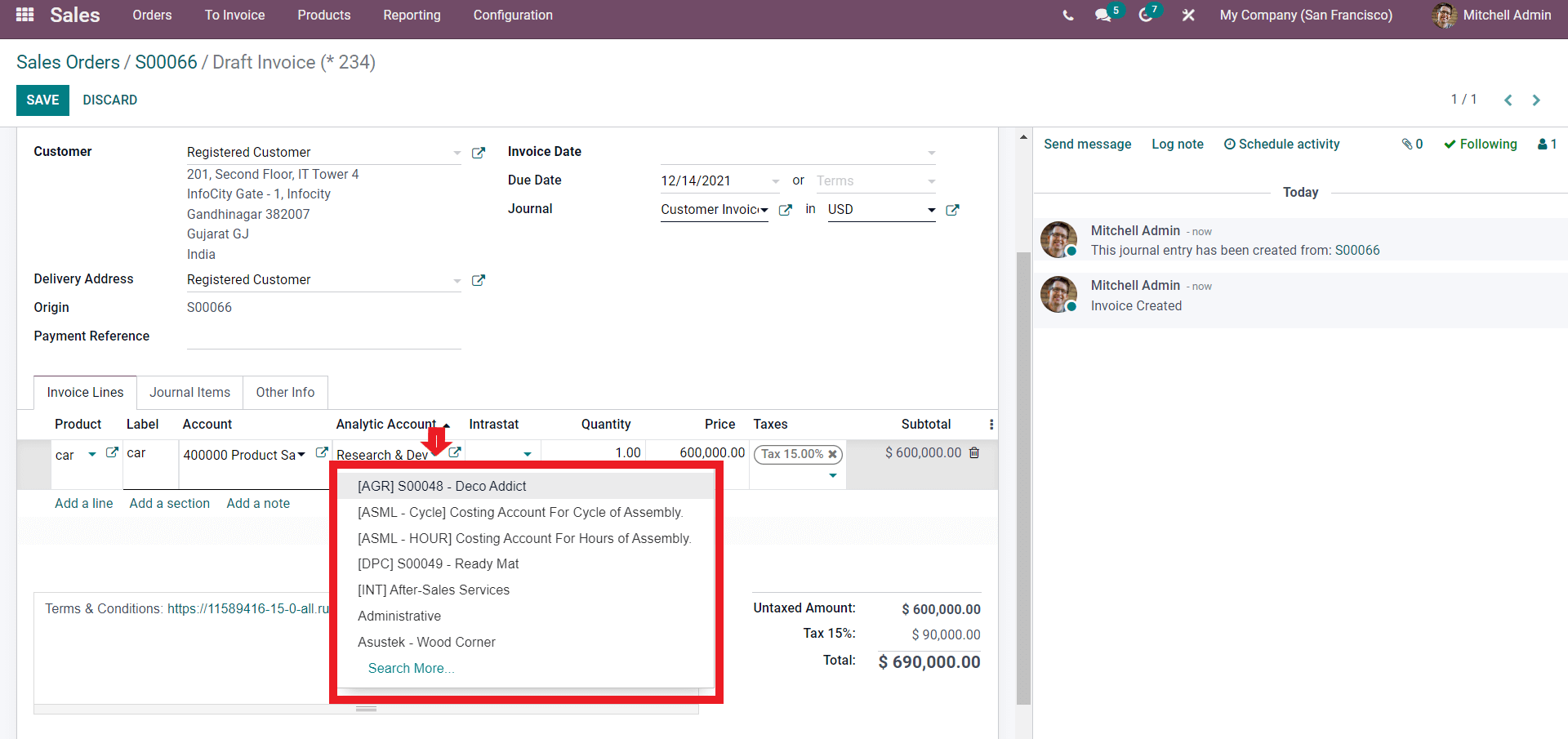The height and width of the screenshot is (739, 1568).
Task: Save the draft invoice
Action: [x=42, y=100]
